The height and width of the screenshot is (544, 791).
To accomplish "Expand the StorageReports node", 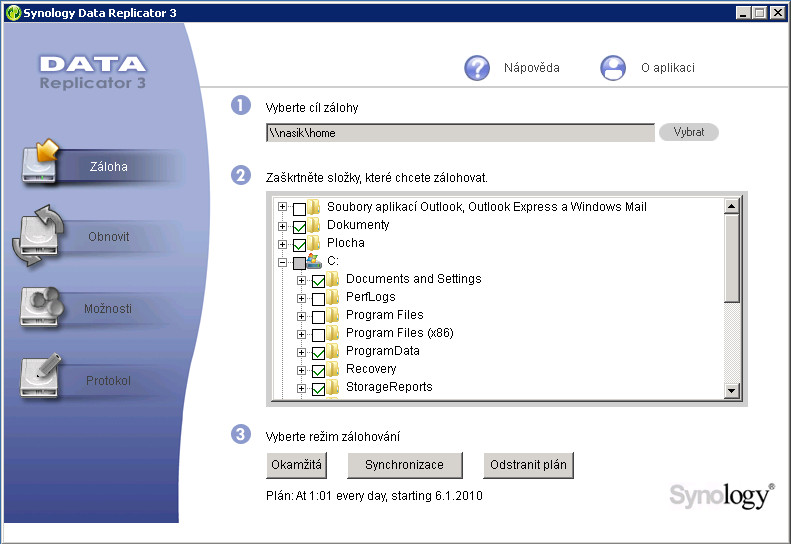I will click(x=301, y=388).
